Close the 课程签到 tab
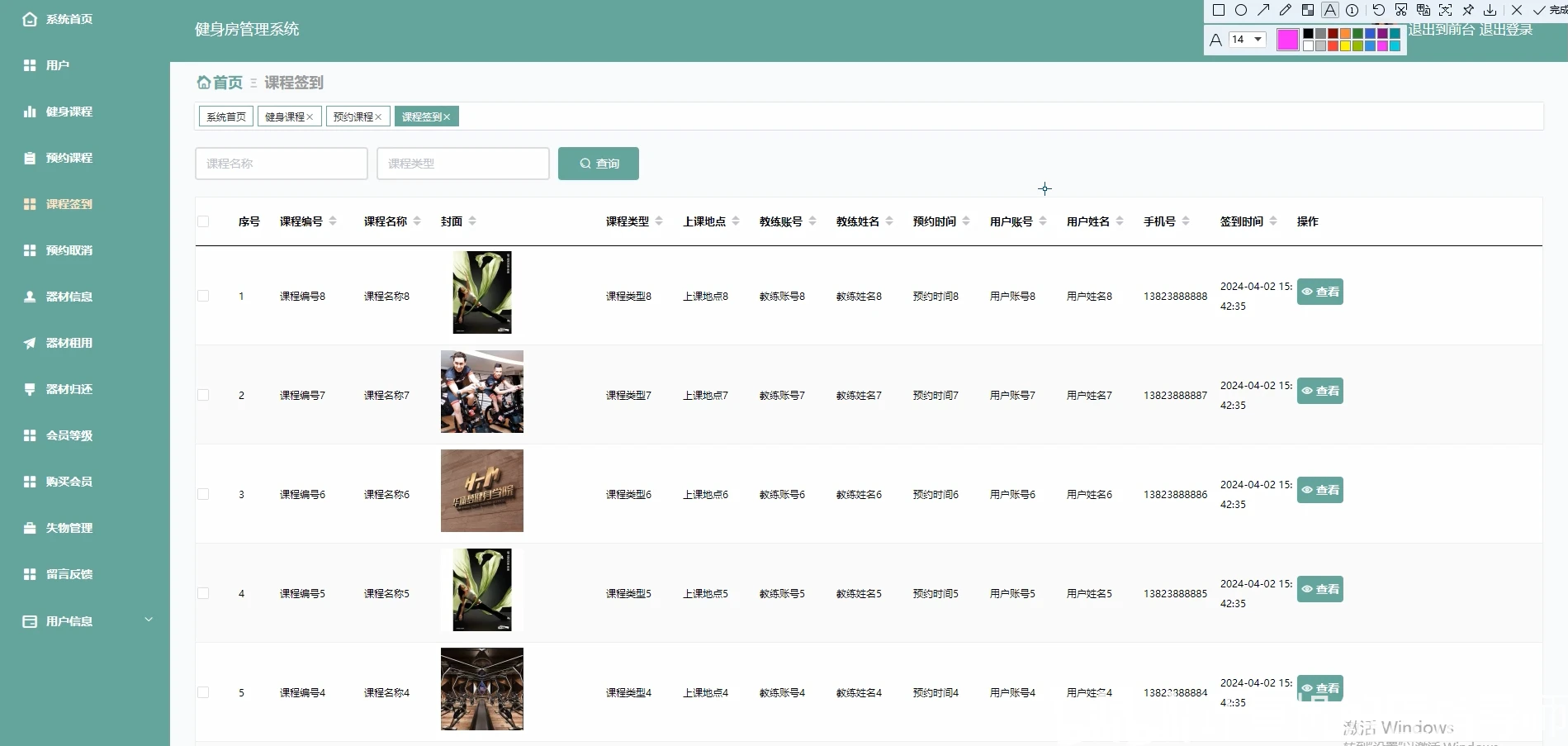The height and width of the screenshot is (746, 1568). (x=447, y=117)
